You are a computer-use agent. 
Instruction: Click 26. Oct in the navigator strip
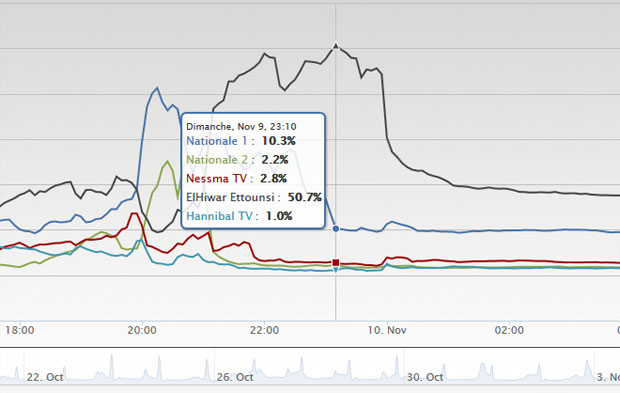tap(235, 377)
